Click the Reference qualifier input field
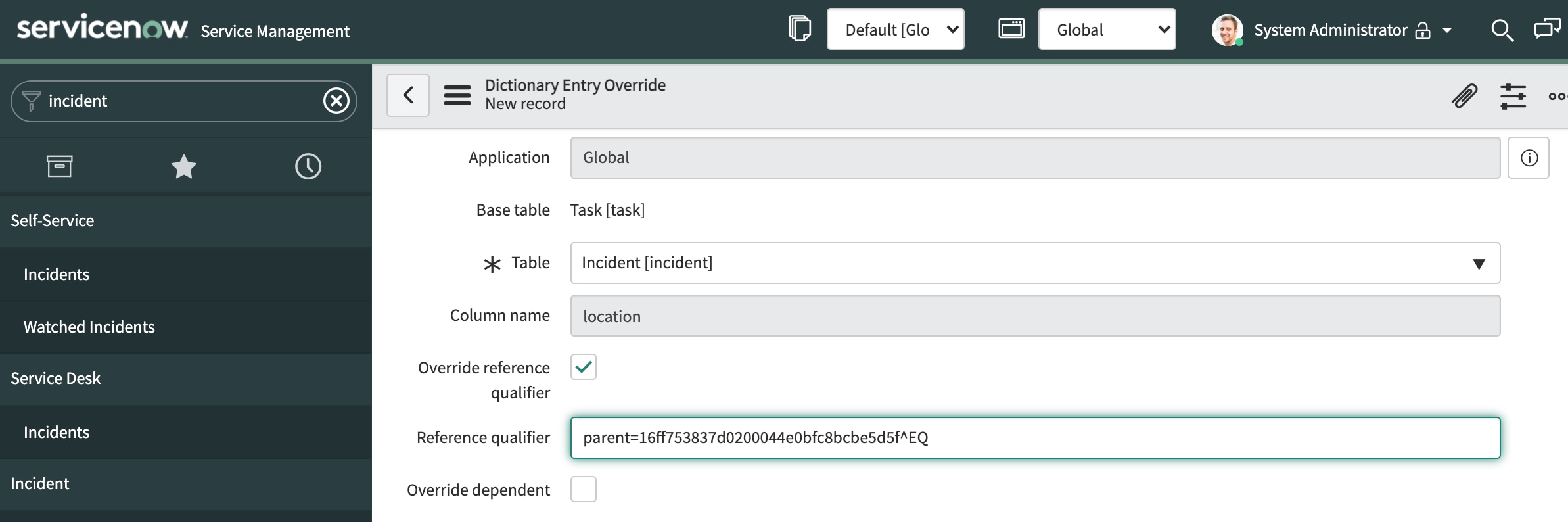Screen dimensions: 1568x522 pyautogui.click(x=1035, y=438)
